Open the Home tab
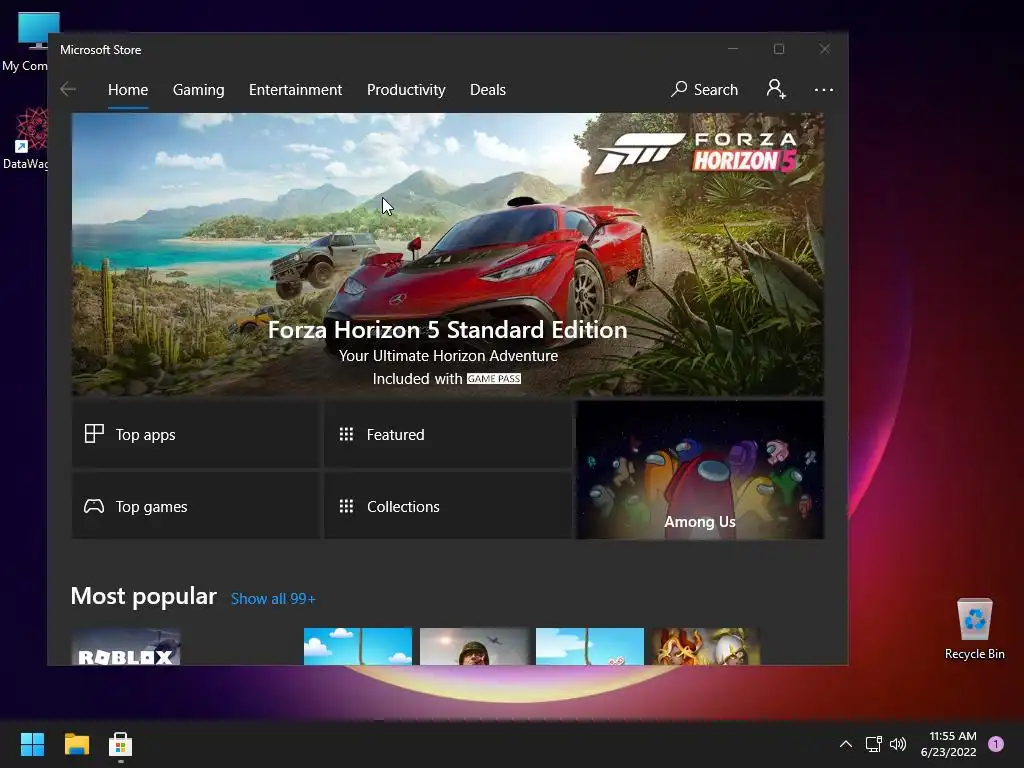The image size is (1024, 768). [x=128, y=89]
